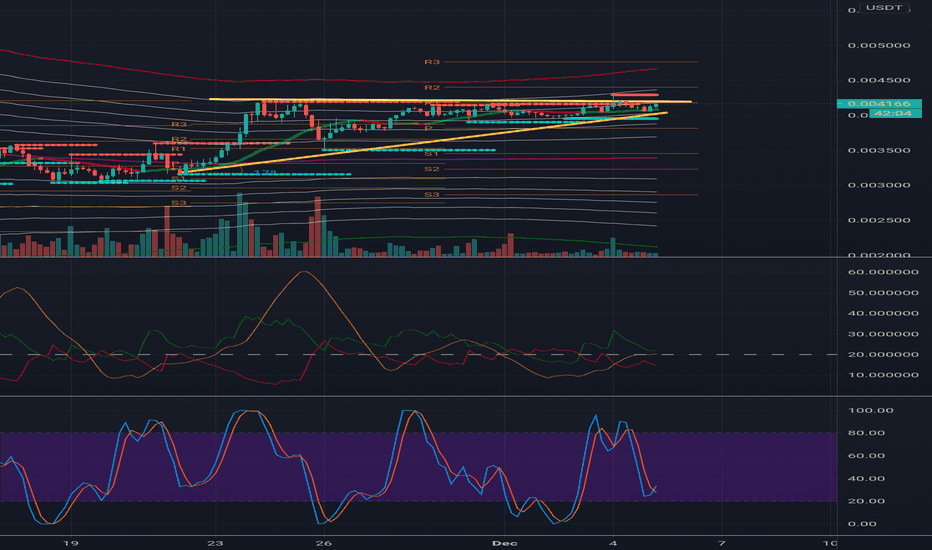Viewport: 932px width, 550px height.
Task: Select the current price tag 0.004166
Action: [x=879, y=103]
